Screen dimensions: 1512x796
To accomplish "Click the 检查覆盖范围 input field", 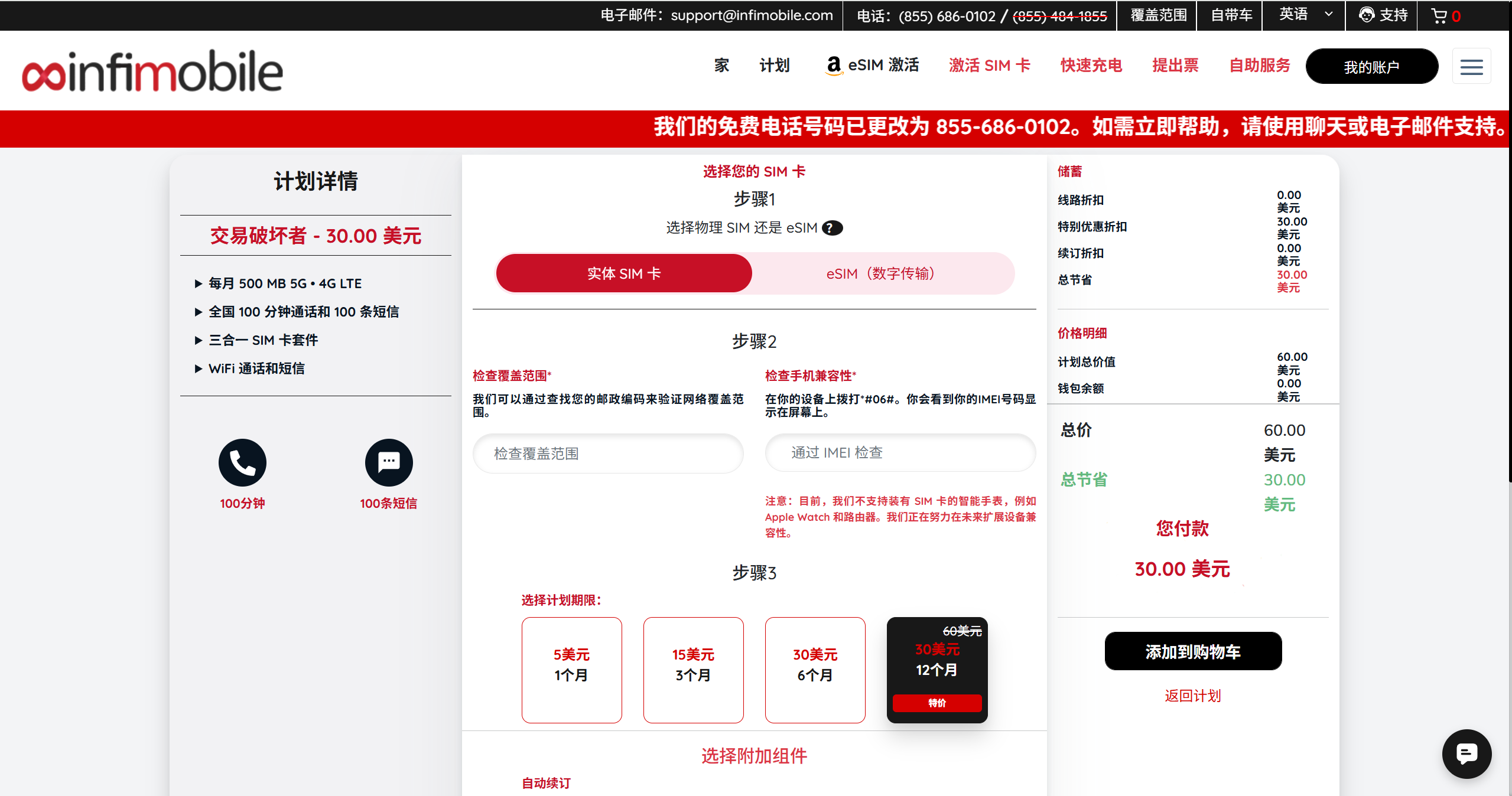I will [x=607, y=454].
